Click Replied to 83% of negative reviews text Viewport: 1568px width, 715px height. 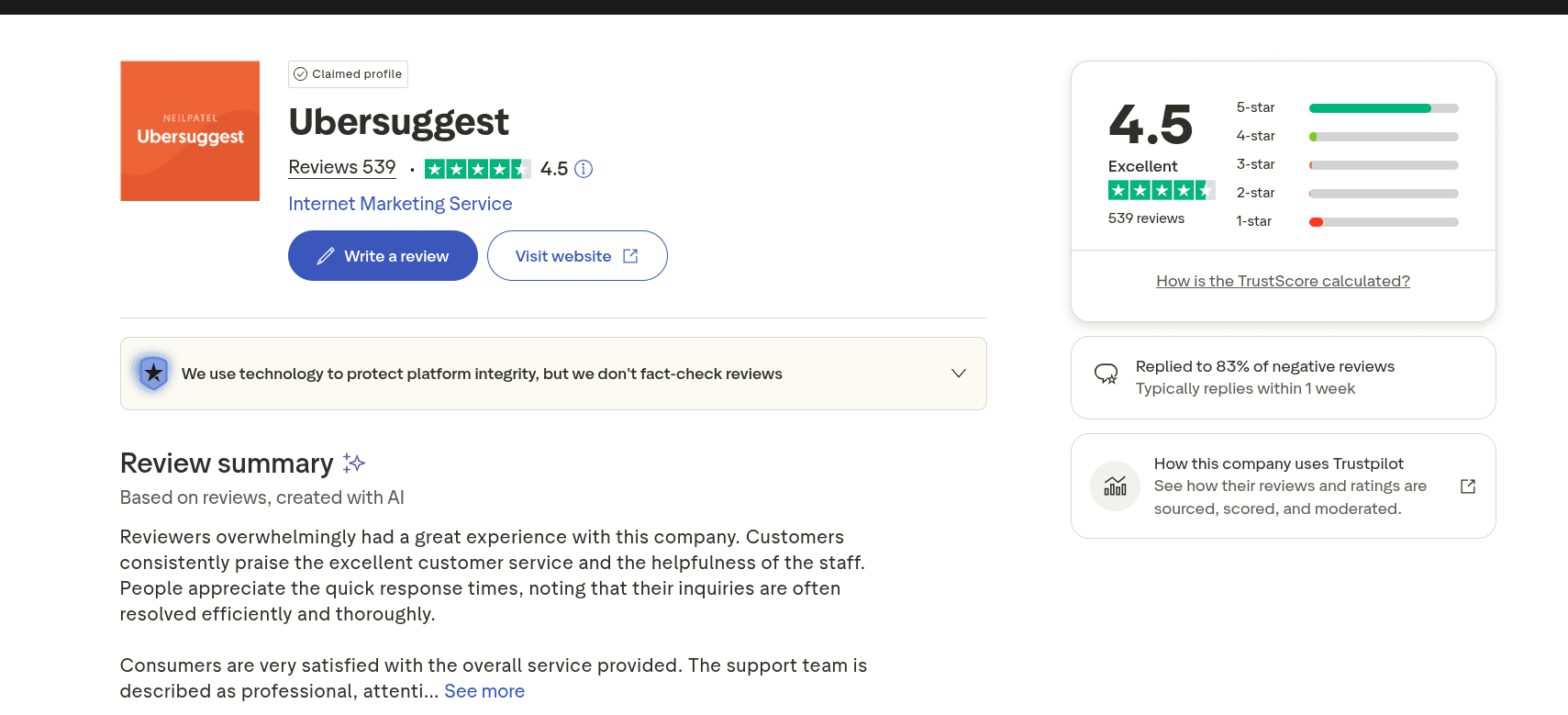1265,366
